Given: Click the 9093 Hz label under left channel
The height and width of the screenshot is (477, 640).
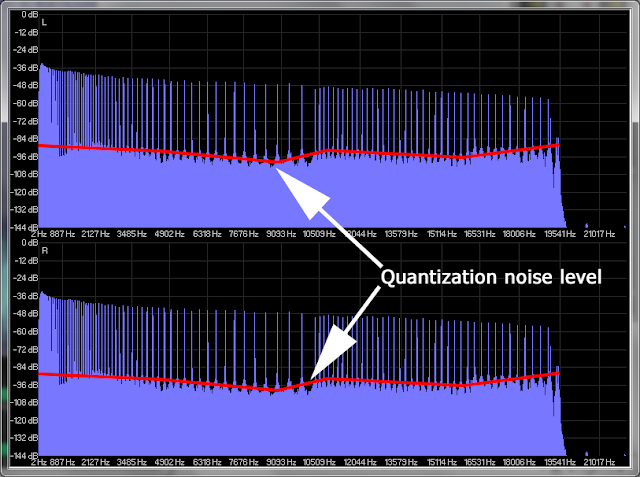Looking at the screenshot, I should (x=281, y=234).
